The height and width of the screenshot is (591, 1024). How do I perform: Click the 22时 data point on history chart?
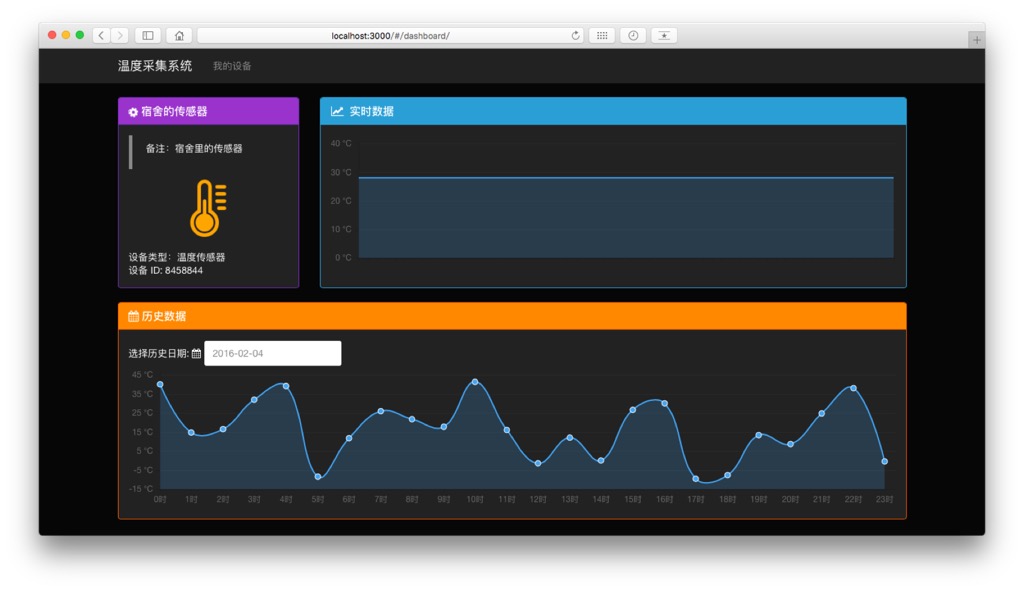click(854, 389)
